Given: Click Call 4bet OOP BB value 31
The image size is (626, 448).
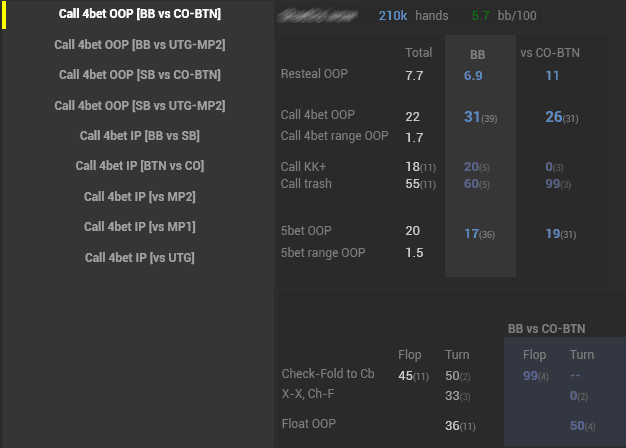Looking at the screenshot, I should pyautogui.click(x=473, y=118).
